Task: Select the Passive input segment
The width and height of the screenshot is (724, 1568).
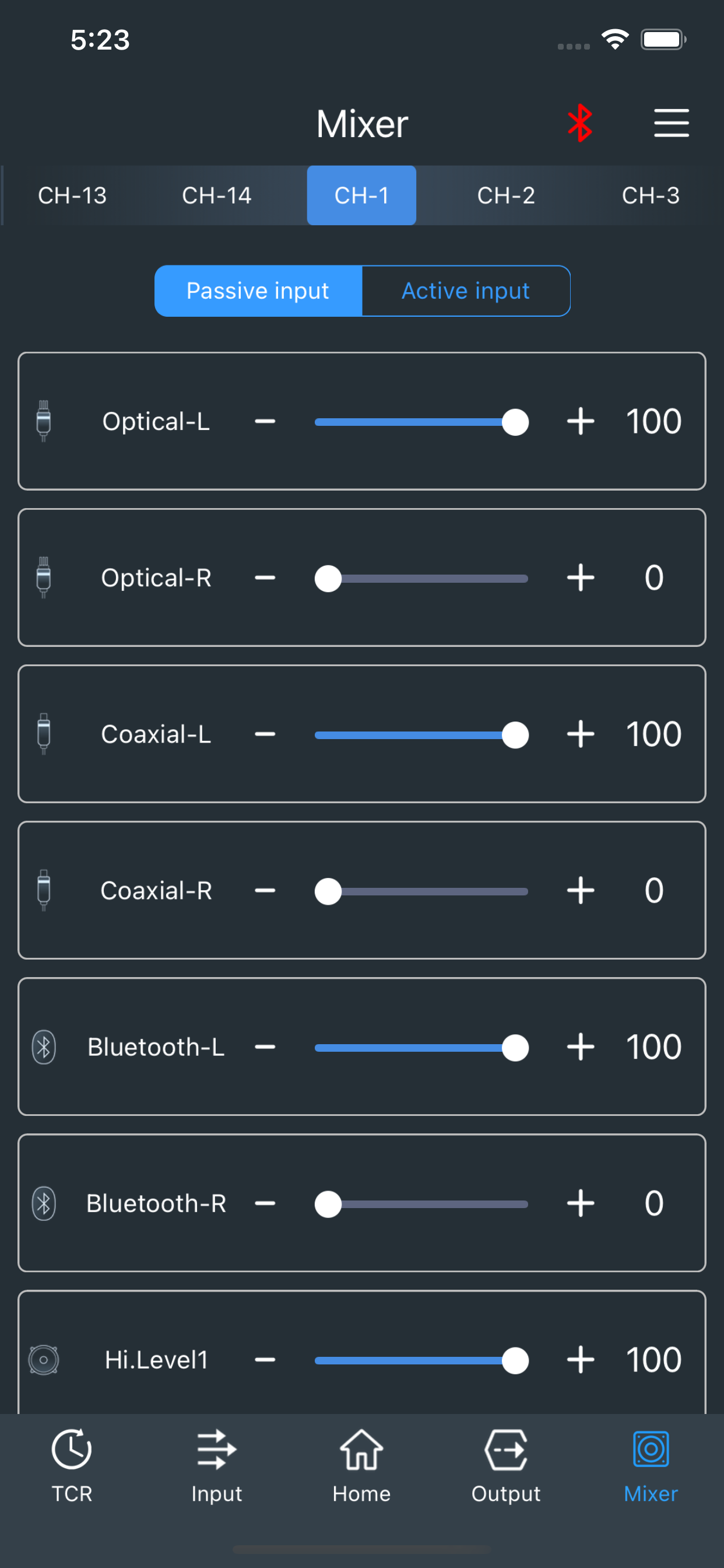Action: point(258,291)
